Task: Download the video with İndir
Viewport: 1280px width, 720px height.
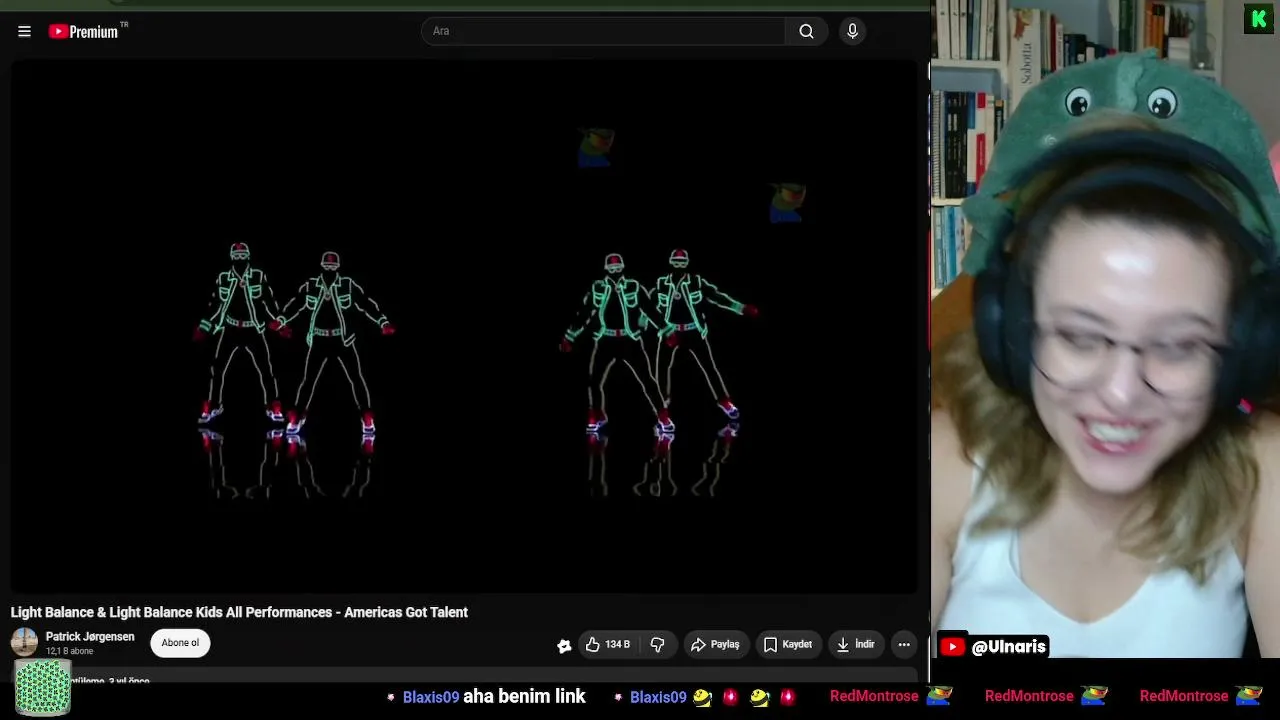Action: tap(856, 645)
